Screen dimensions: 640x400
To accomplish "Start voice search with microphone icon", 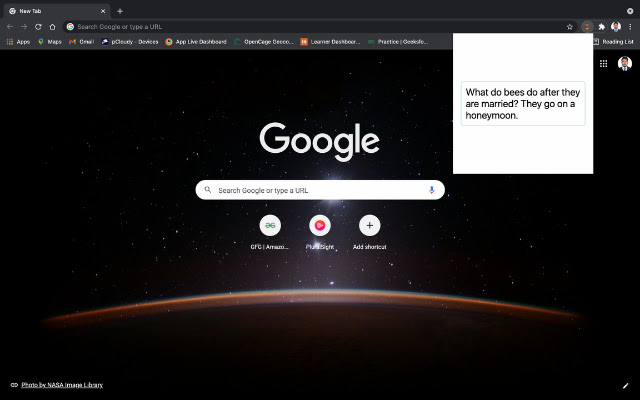I will click(x=431, y=190).
